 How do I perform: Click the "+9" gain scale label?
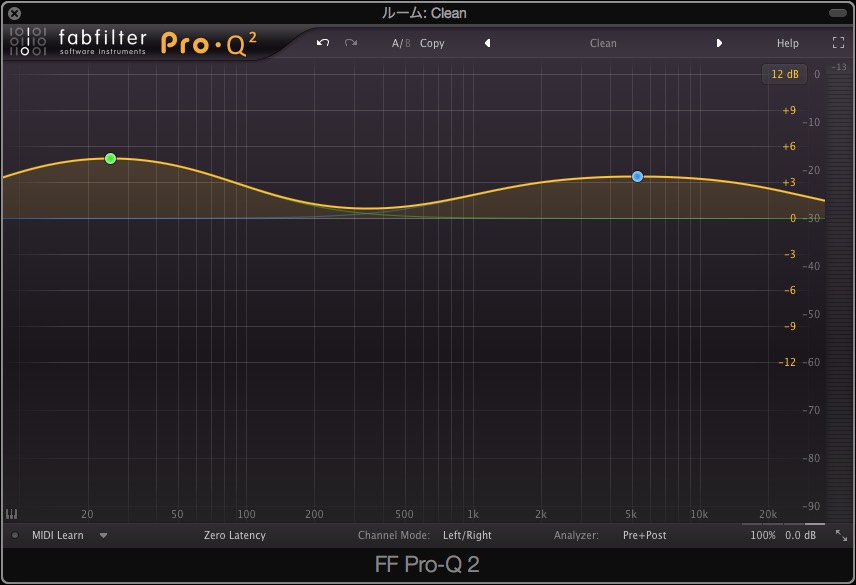point(789,110)
